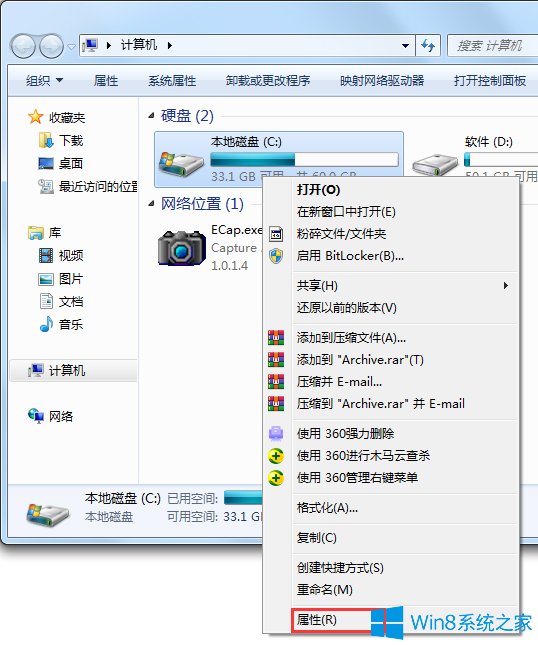Open 文档 library icon
This screenshot has width=538, height=645.
click(46, 301)
